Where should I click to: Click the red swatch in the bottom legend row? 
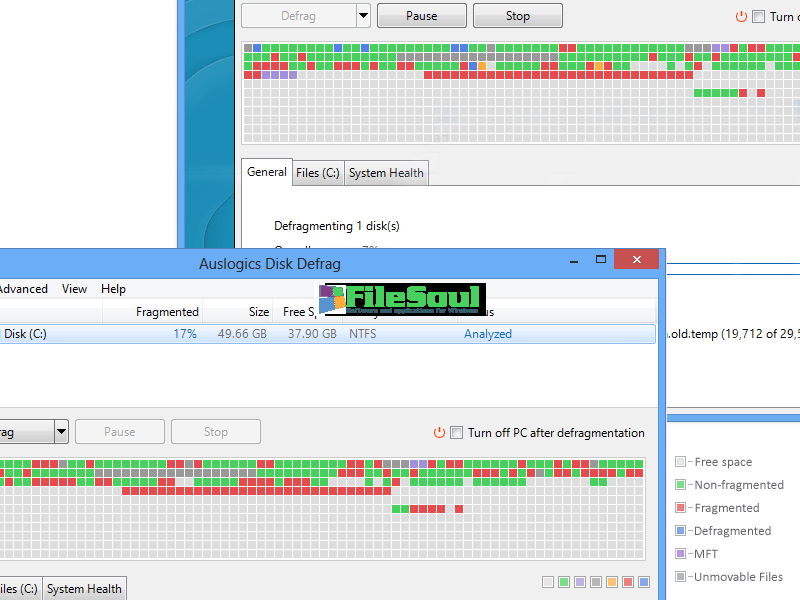(628, 582)
